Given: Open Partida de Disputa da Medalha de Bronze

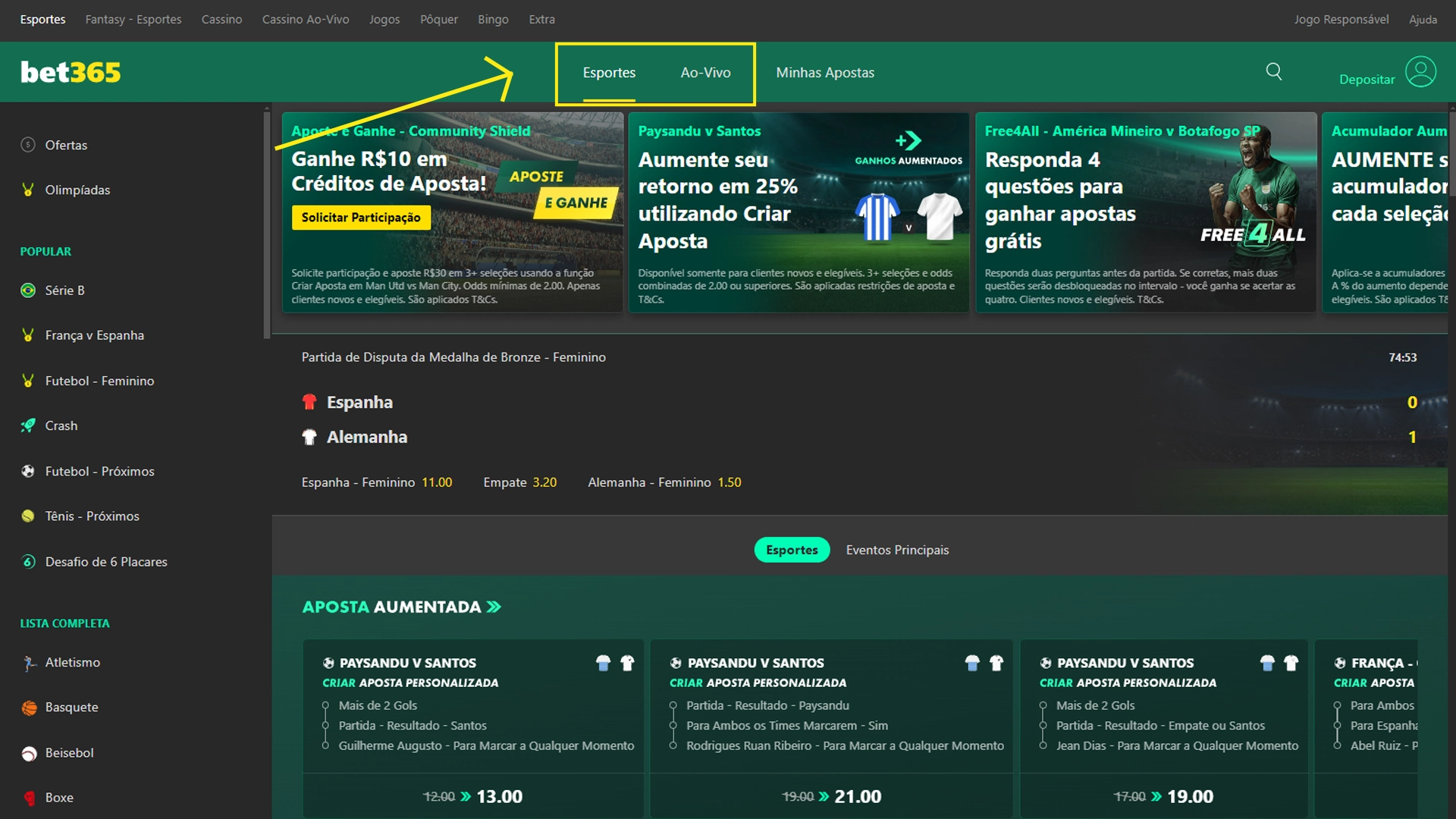Looking at the screenshot, I should coord(453,357).
